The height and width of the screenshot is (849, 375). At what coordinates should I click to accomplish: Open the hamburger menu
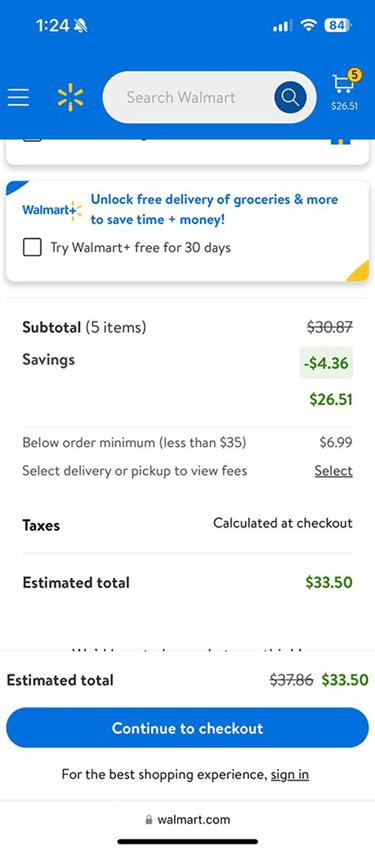tap(18, 97)
